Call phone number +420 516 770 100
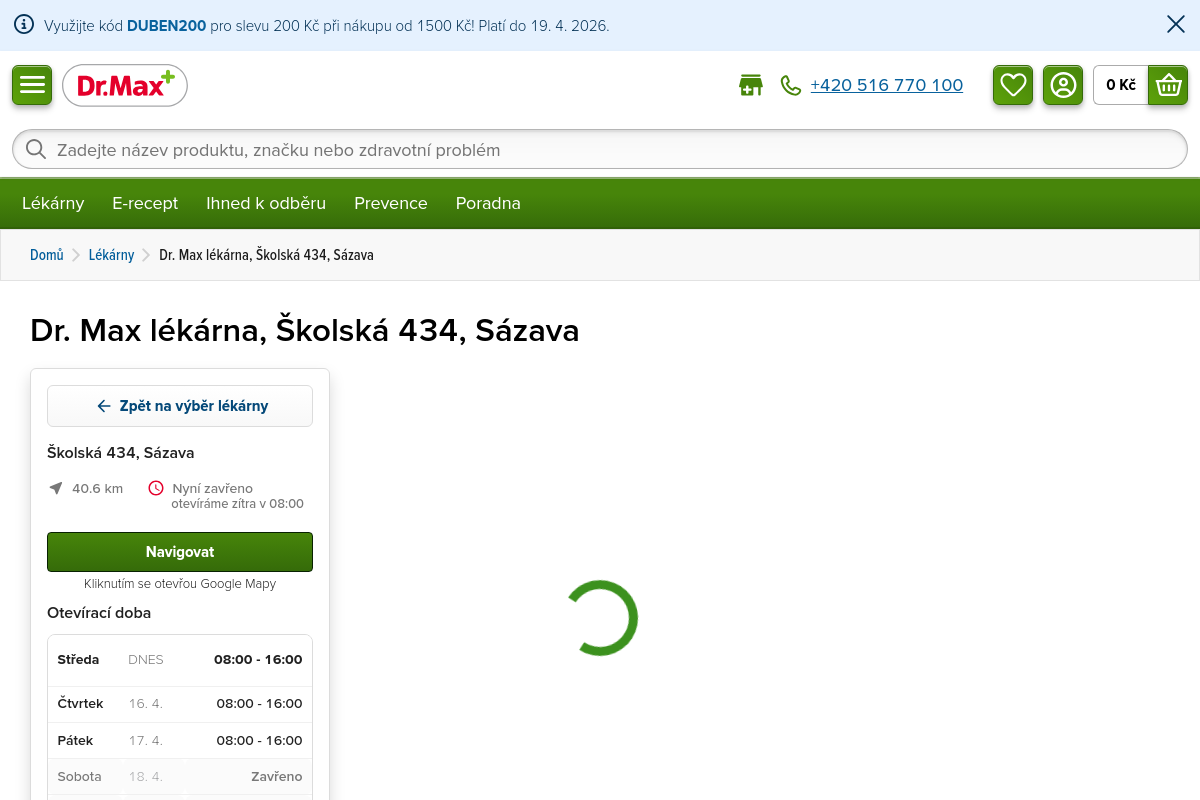 pos(886,86)
